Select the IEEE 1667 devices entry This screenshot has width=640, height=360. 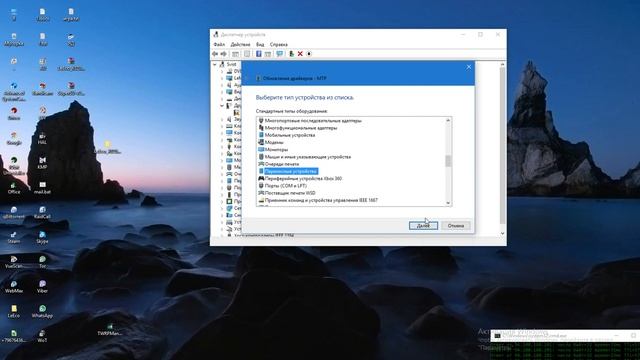click(x=321, y=200)
